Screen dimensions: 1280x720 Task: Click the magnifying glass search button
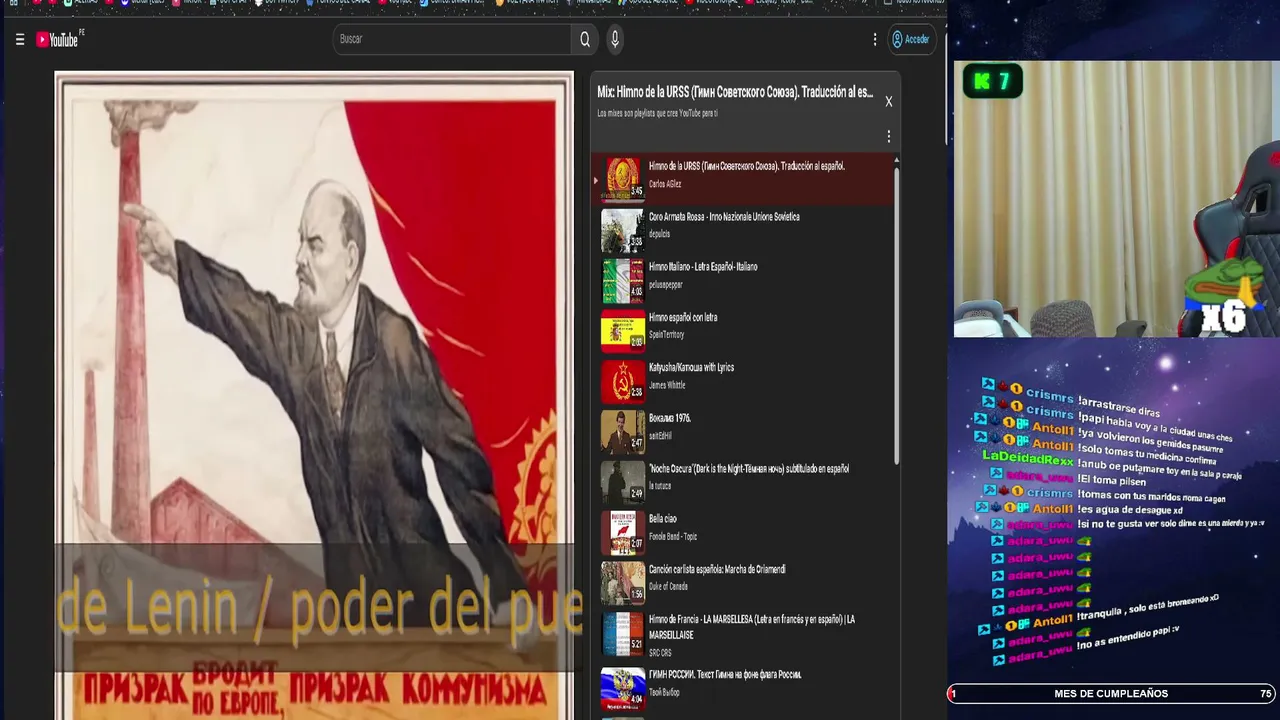pyautogui.click(x=585, y=39)
